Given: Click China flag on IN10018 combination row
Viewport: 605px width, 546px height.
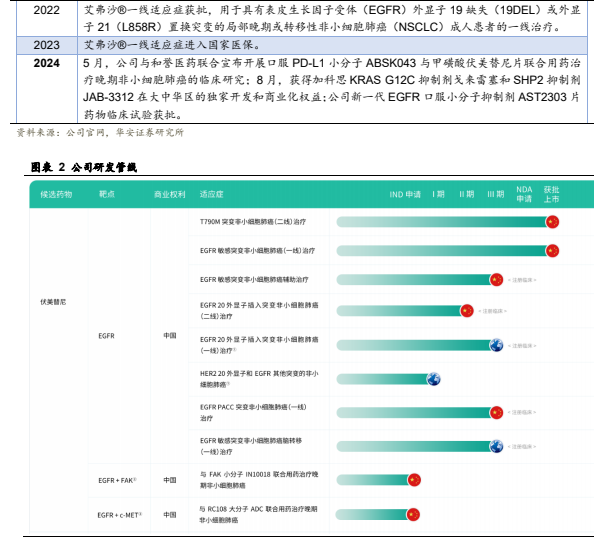Looking at the screenshot, I should (x=414, y=480).
